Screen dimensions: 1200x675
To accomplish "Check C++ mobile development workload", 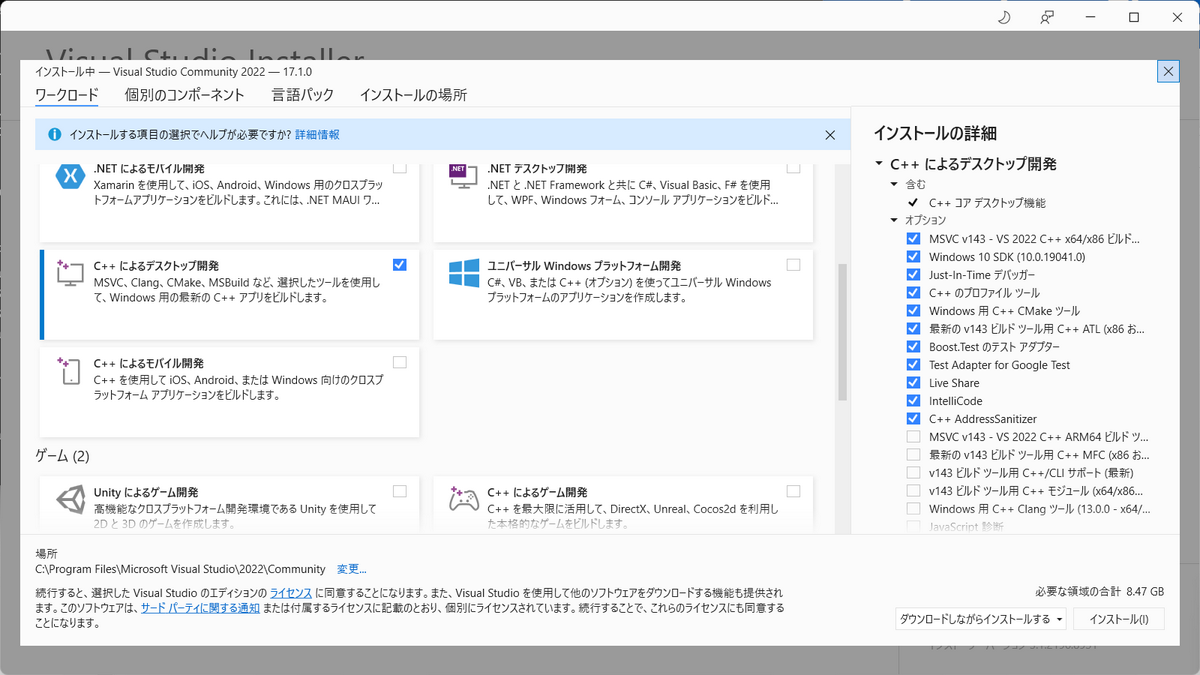I will click(400, 362).
